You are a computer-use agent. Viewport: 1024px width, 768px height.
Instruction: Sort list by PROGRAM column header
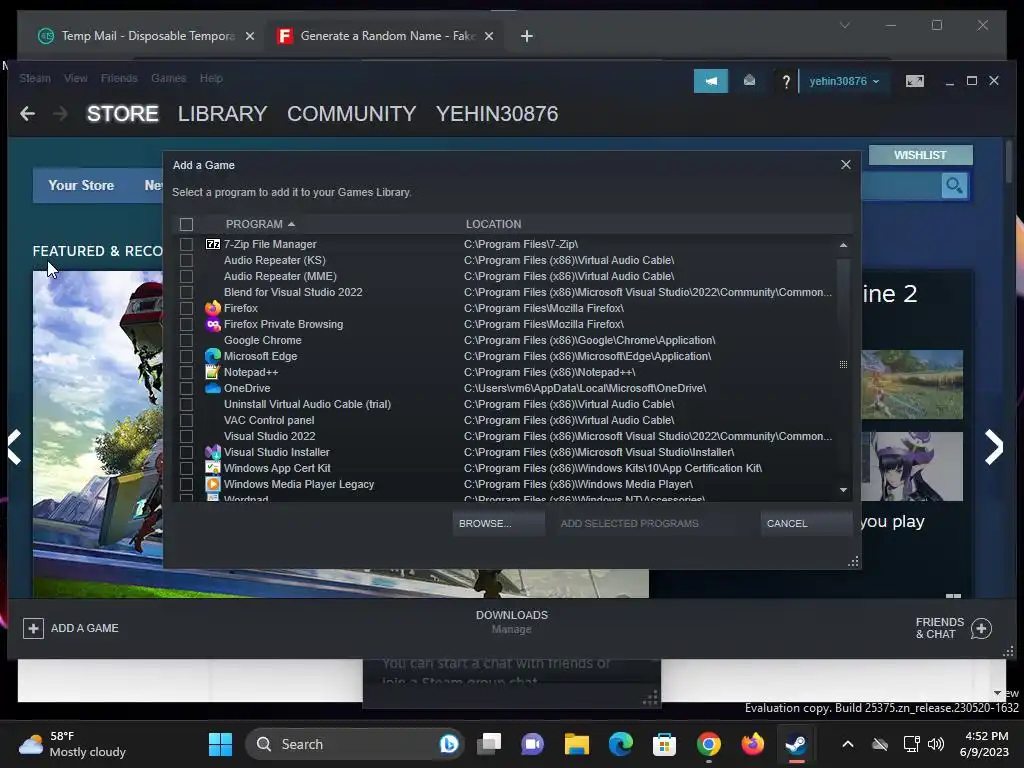260,224
